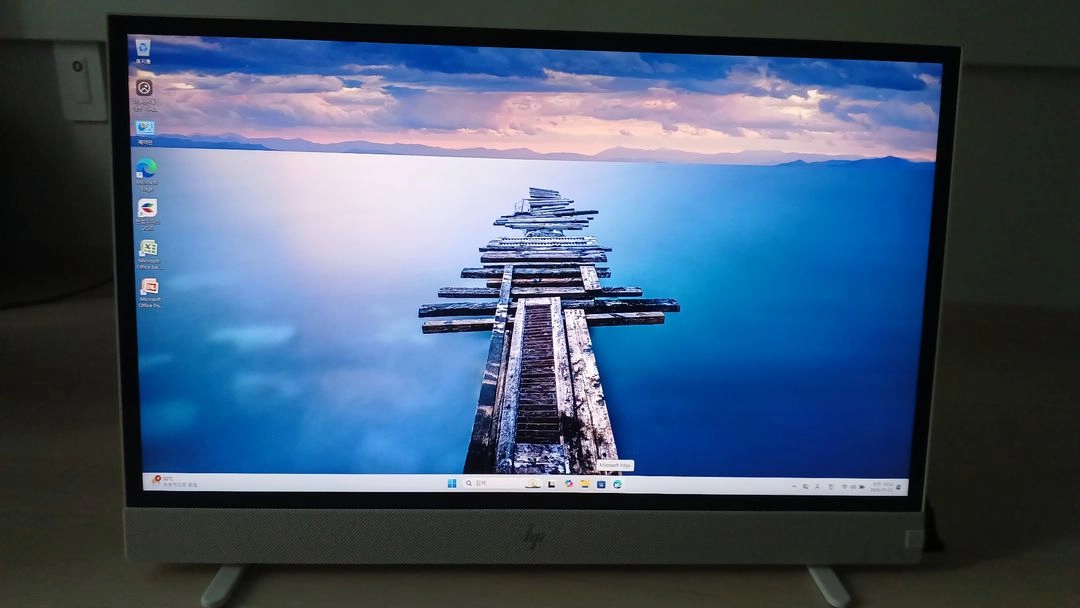Open the Recycle Bin desktop icon
The height and width of the screenshot is (608, 1080).
click(x=143, y=51)
